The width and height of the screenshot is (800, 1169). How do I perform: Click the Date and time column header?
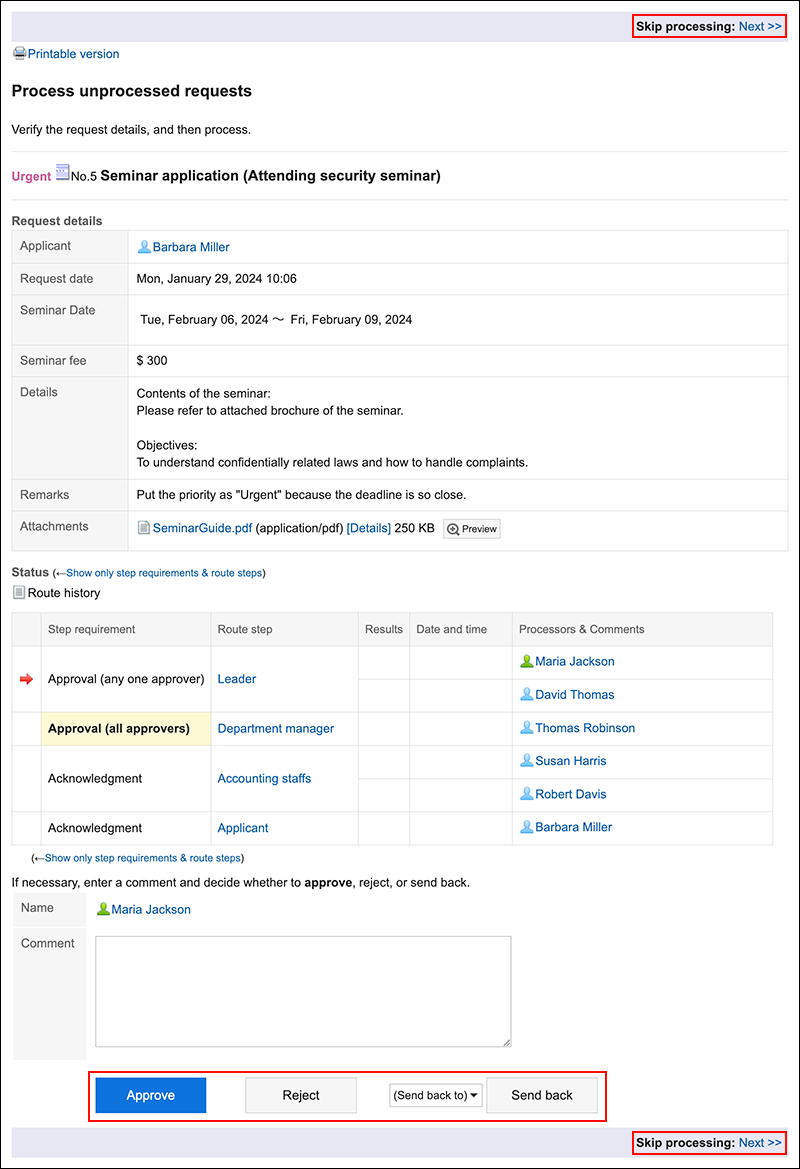[x=460, y=629]
